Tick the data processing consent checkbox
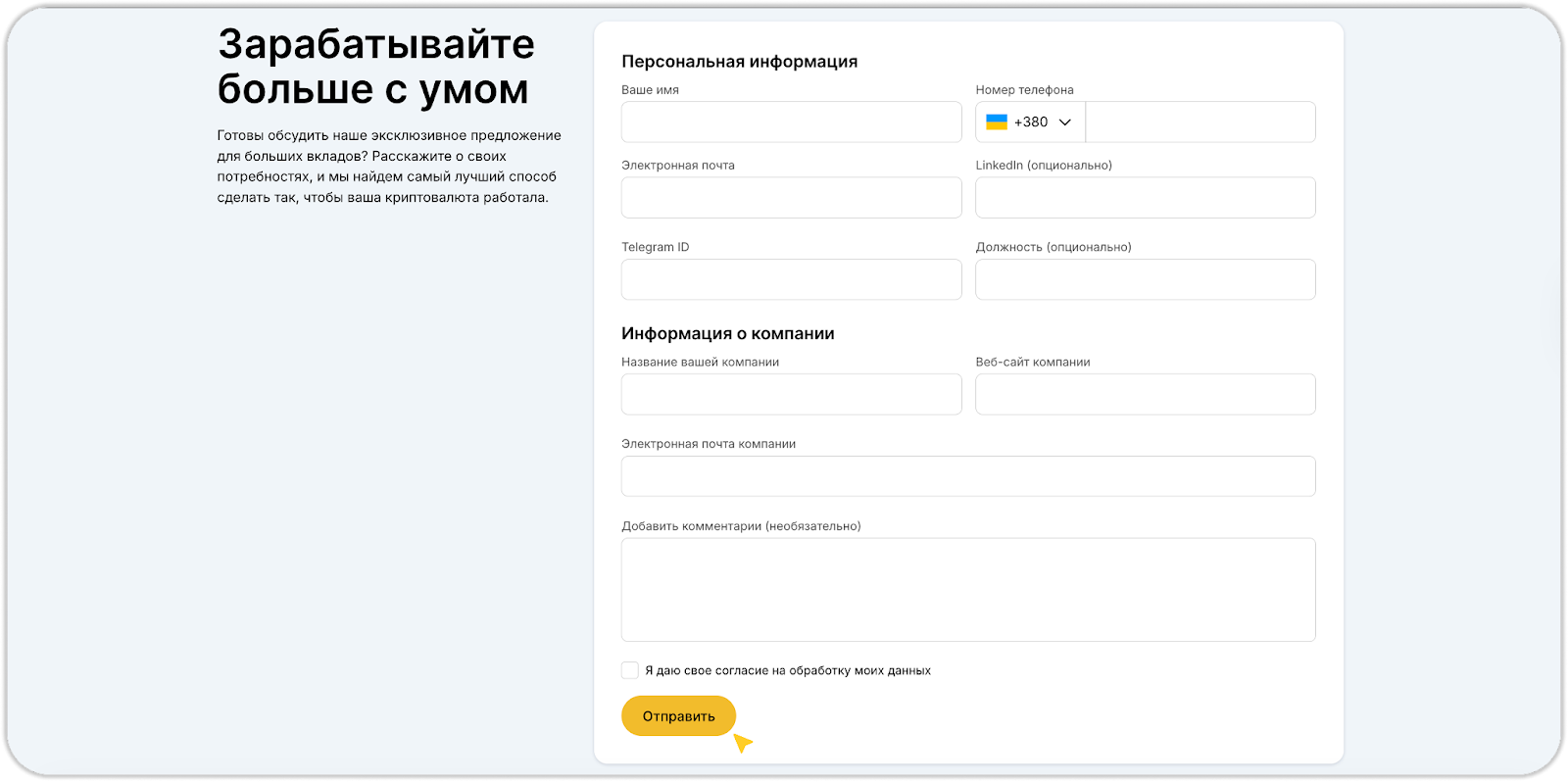The width and height of the screenshot is (1568, 782). point(630,670)
